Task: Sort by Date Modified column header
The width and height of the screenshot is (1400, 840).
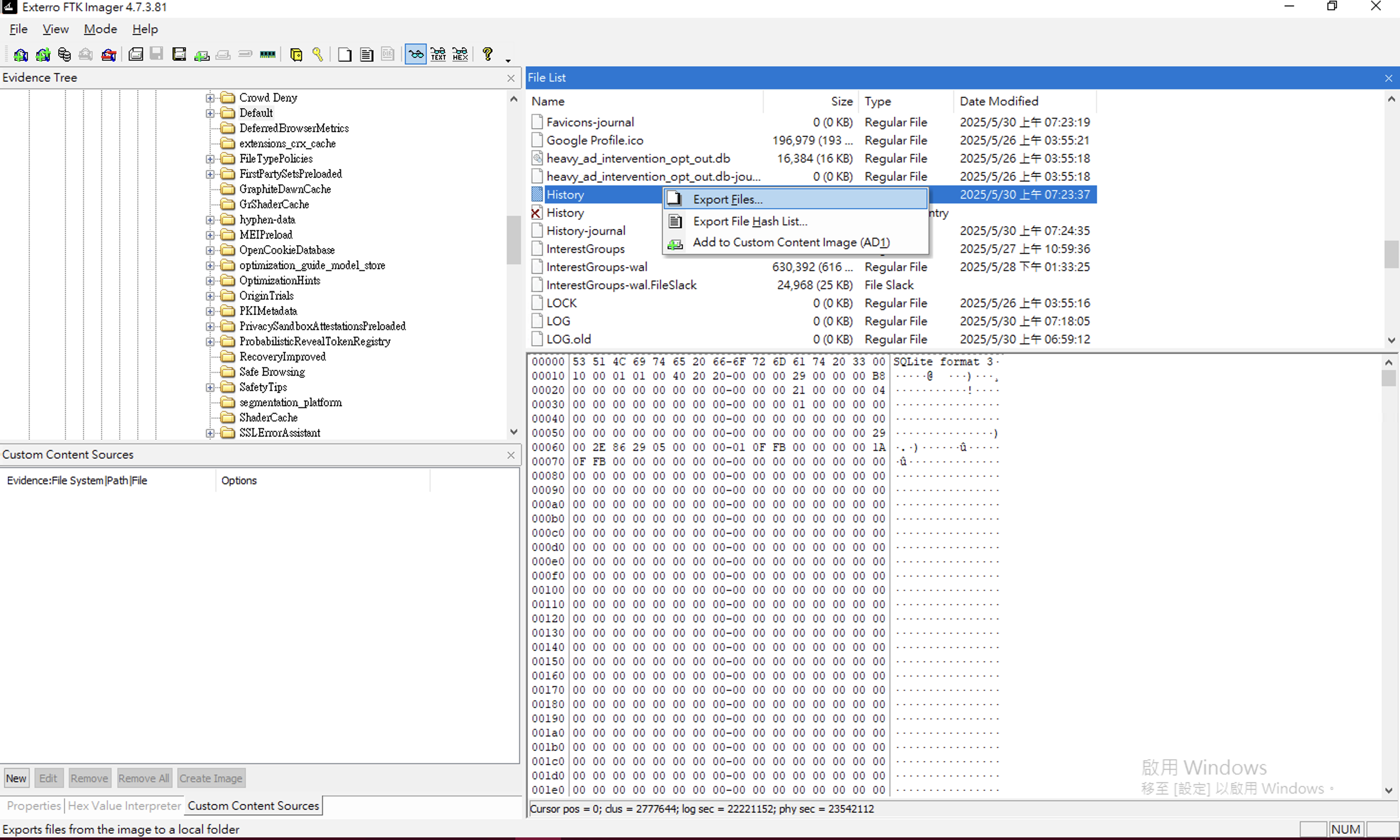Action: tap(999, 101)
